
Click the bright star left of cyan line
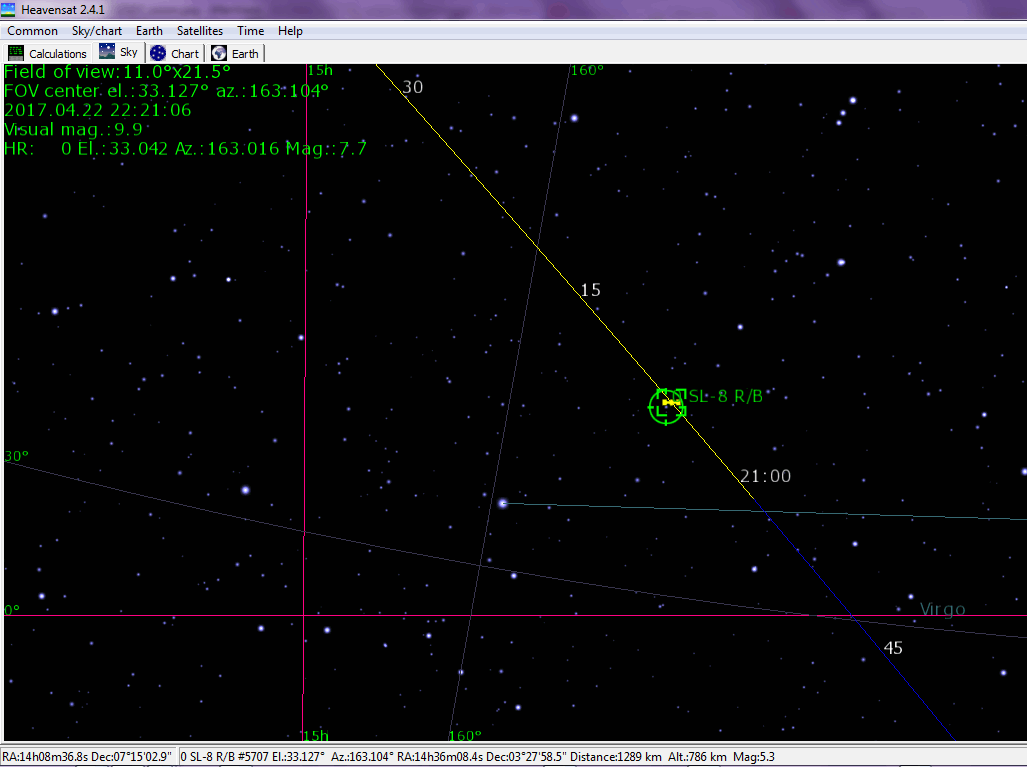503,503
